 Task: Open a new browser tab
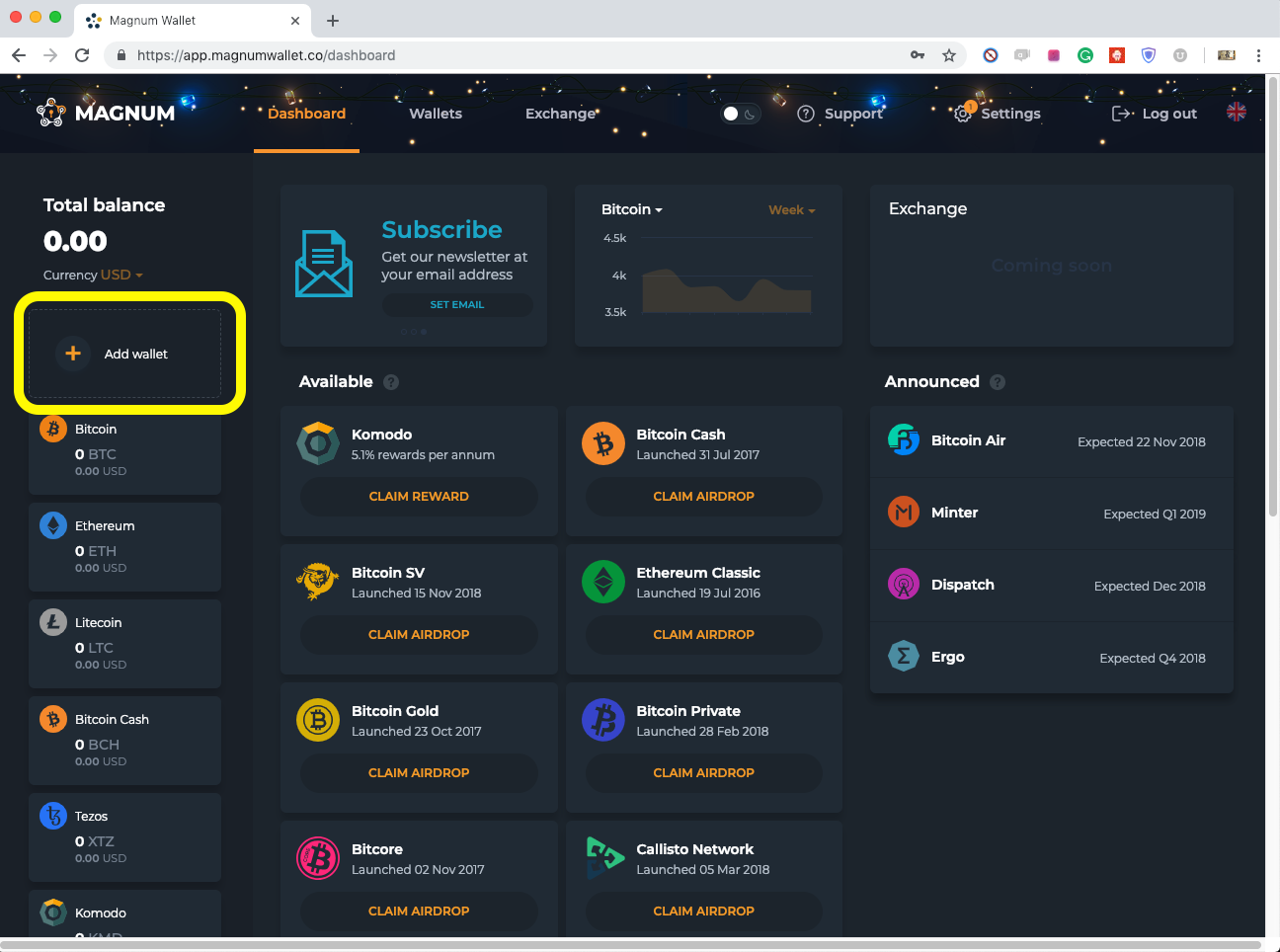click(333, 21)
